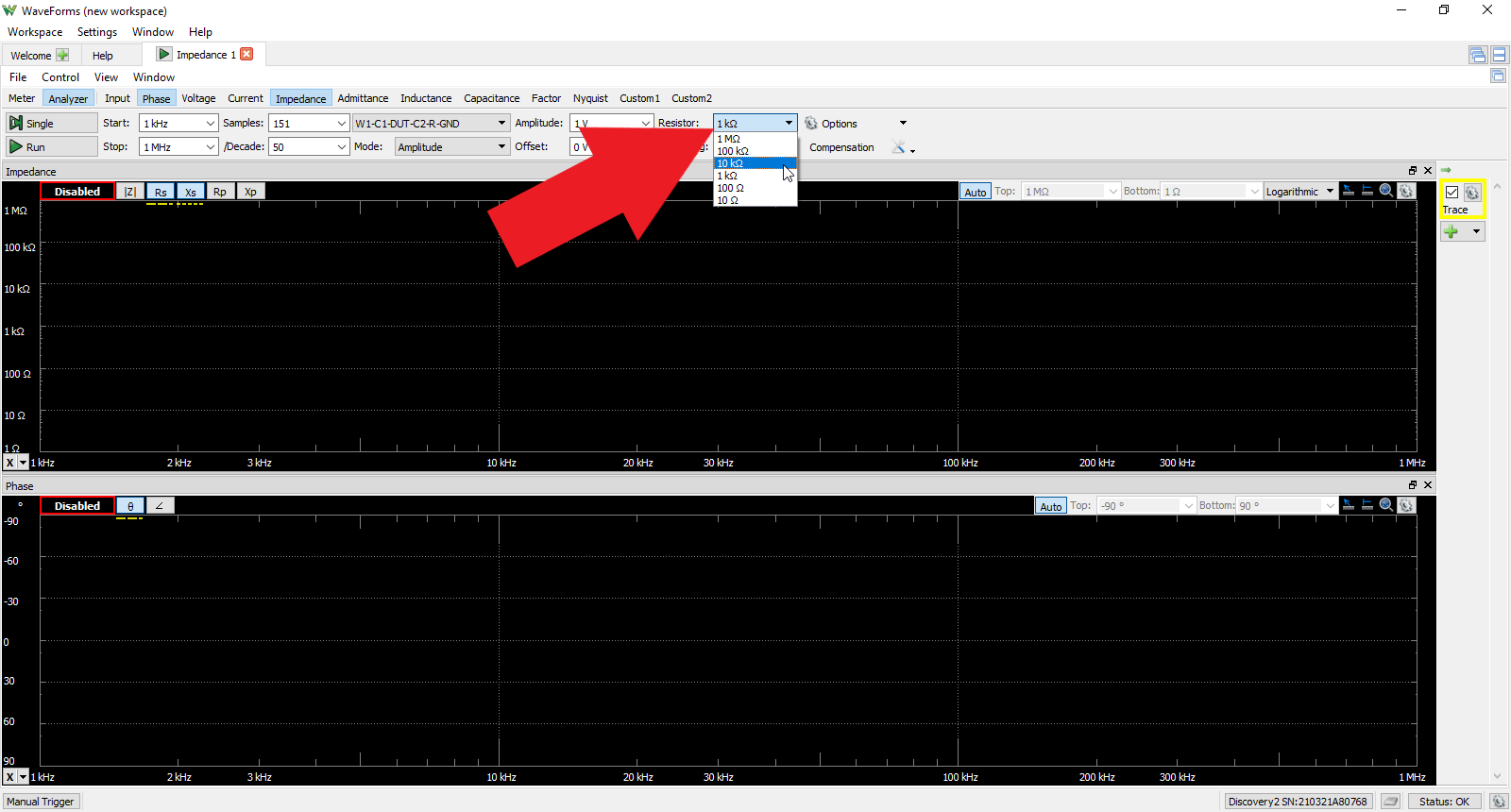Viewport: 1511px width, 812px height.
Task: Add a new trace with green plus
Action: [1452, 231]
